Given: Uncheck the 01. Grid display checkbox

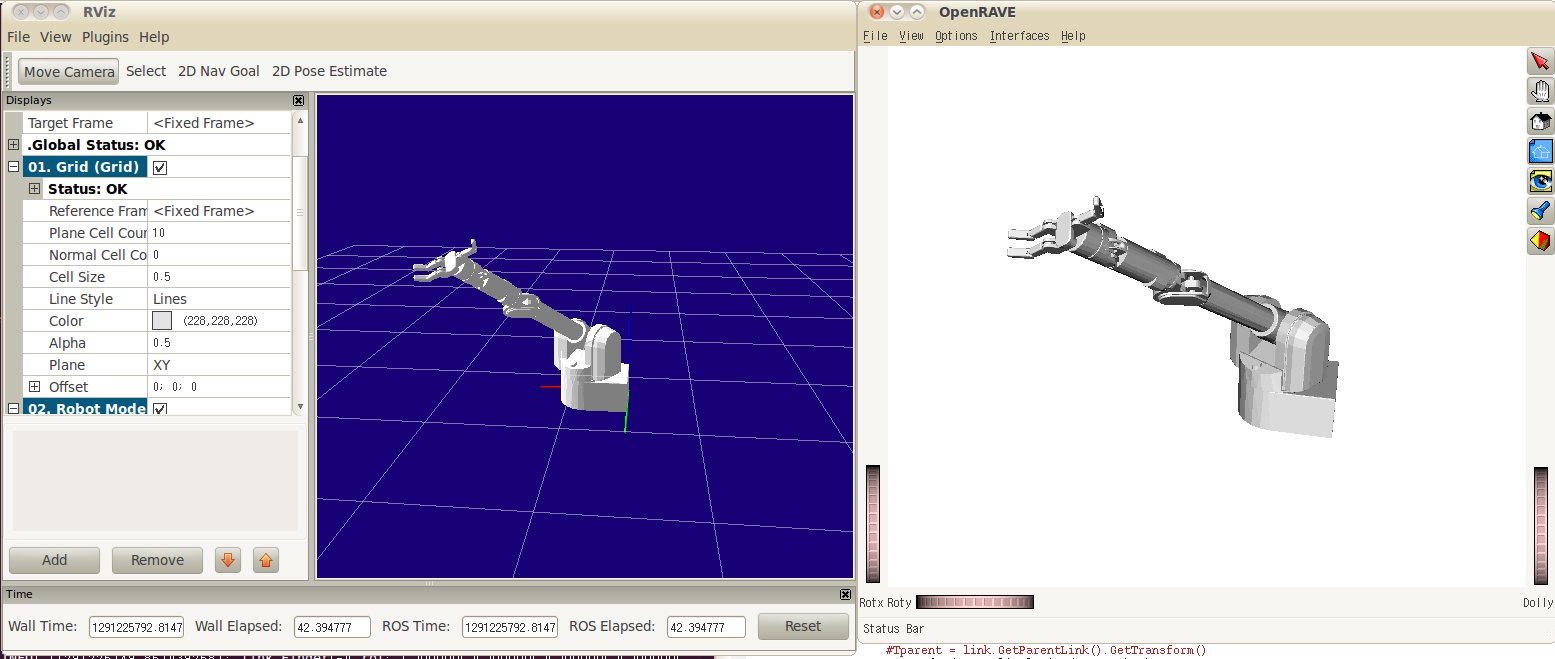Looking at the screenshot, I should click(x=160, y=167).
